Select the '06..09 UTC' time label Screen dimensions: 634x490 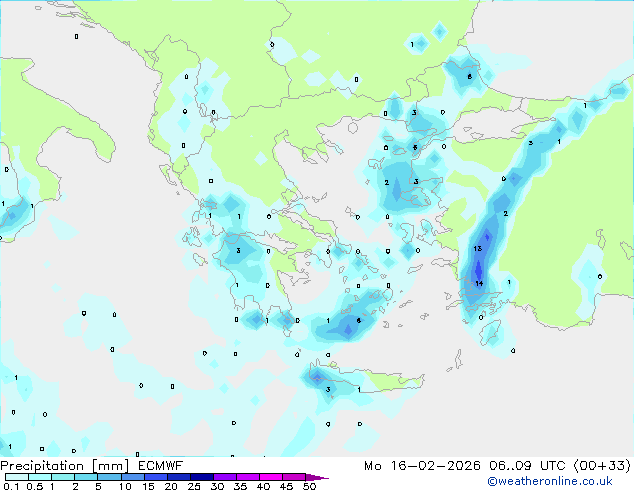[527, 466]
